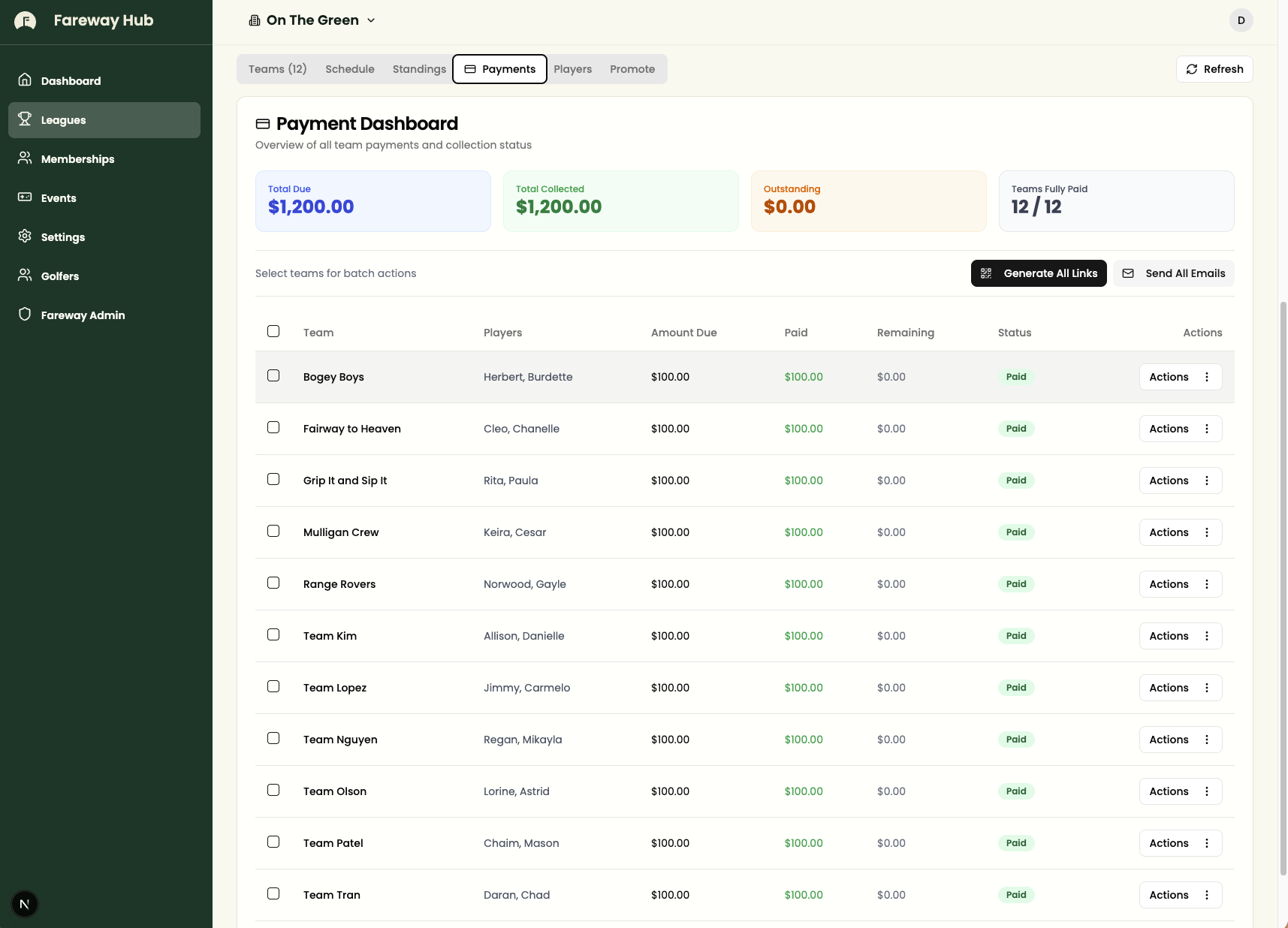Click the Team Patel row checkbox
This screenshot has height=928, width=1288.
coord(273,842)
